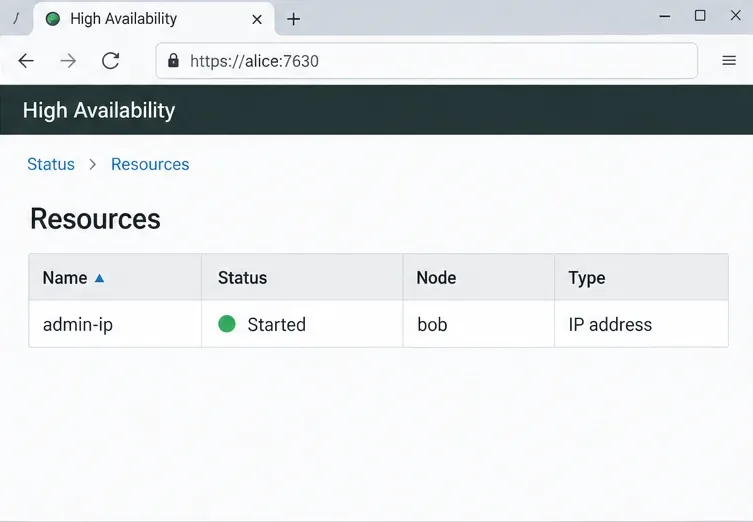Open the Resources breadcrumb link

point(150,164)
